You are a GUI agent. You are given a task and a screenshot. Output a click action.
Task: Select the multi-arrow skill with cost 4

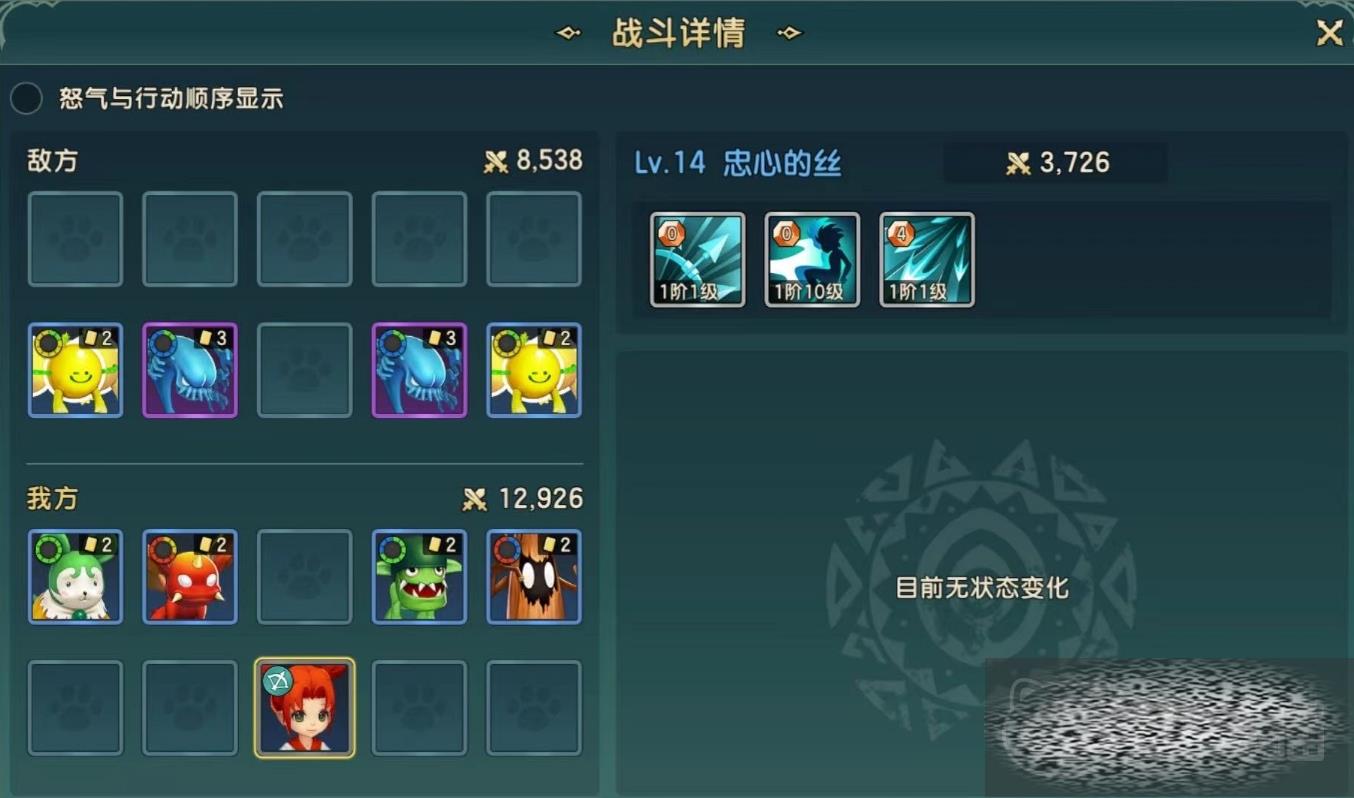[927, 259]
